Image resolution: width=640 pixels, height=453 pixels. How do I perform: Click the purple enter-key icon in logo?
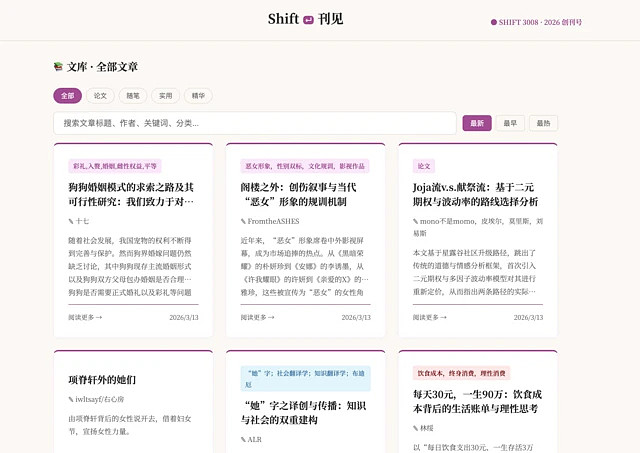click(x=309, y=20)
